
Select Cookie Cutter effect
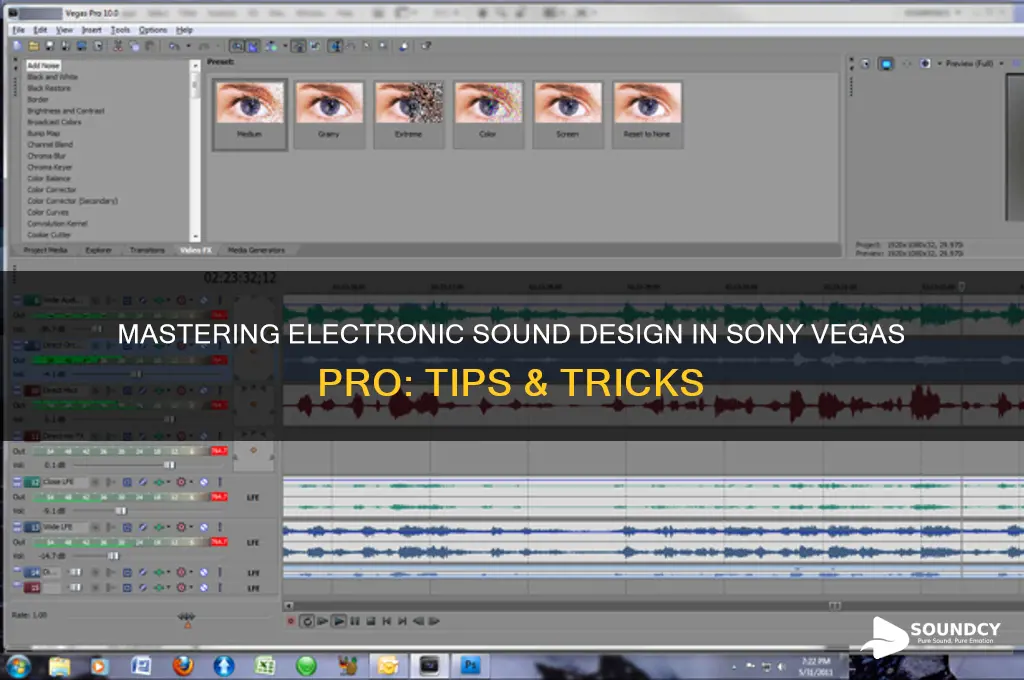(x=49, y=235)
